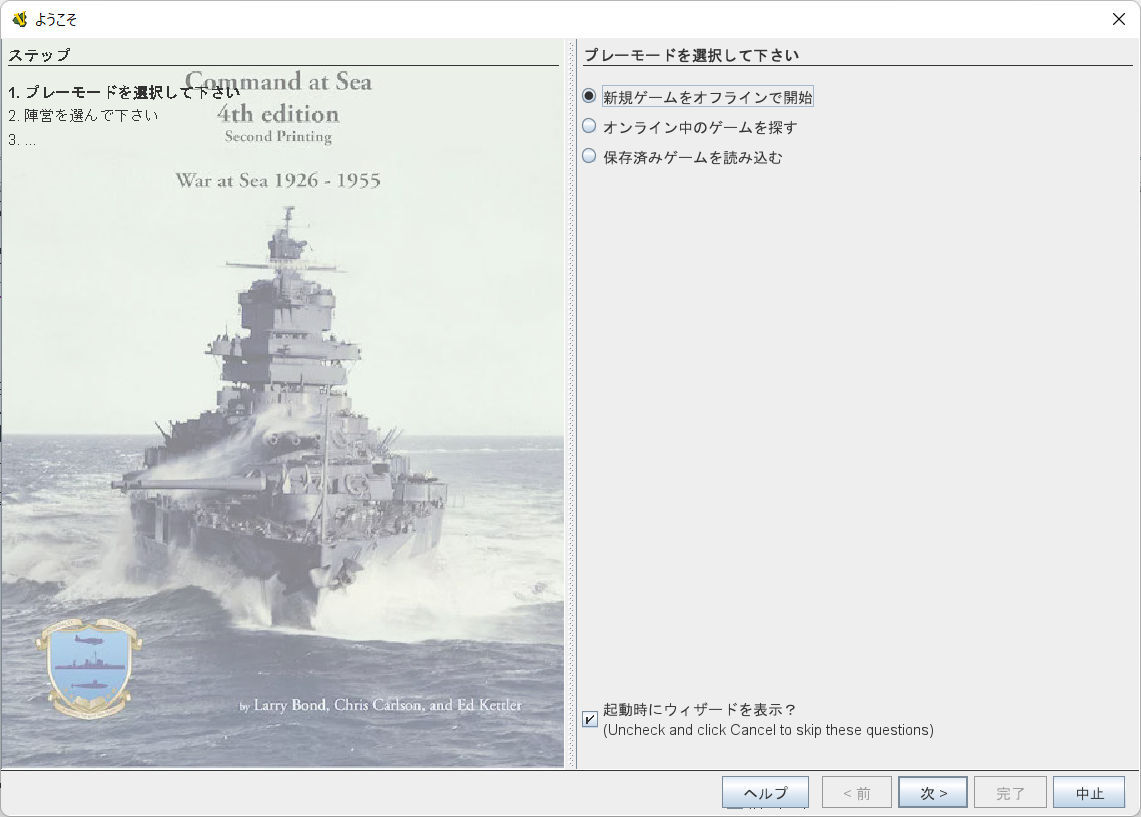Viewport: 1141px width, 817px height.
Task: Click step 2 陣営を選んで下さい text
Action: (83, 115)
